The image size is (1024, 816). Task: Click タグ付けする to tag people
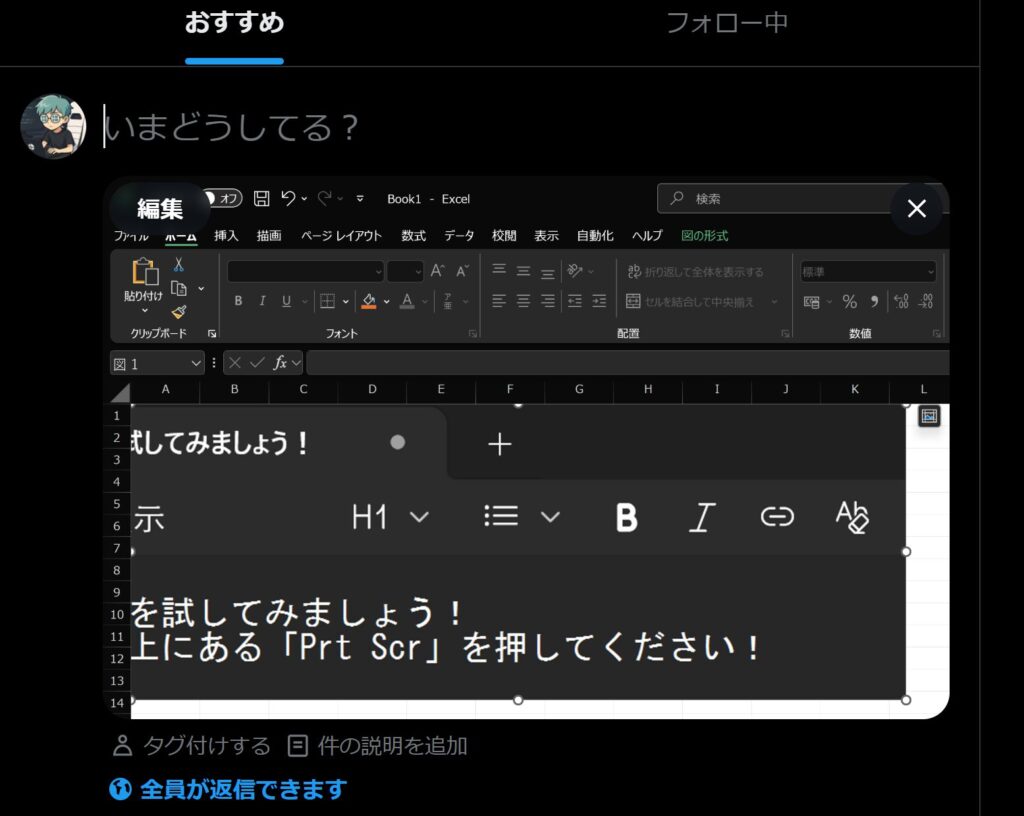point(192,746)
